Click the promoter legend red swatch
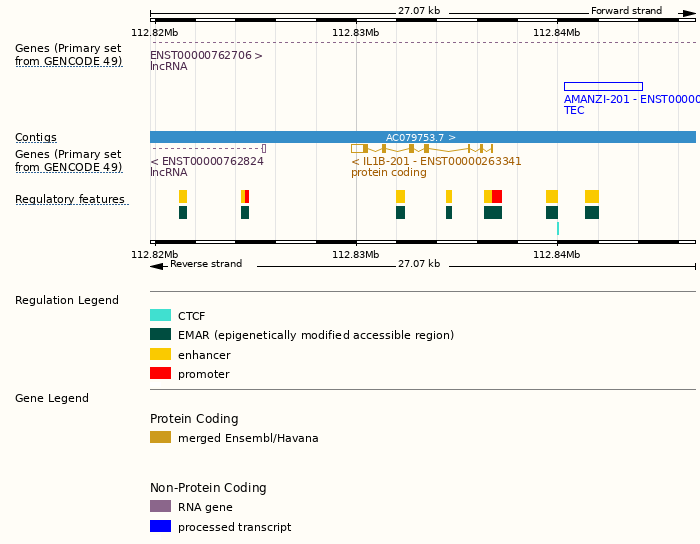Image resolution: width=700 pixels, height=544 pixels. [x=160, y=374]
